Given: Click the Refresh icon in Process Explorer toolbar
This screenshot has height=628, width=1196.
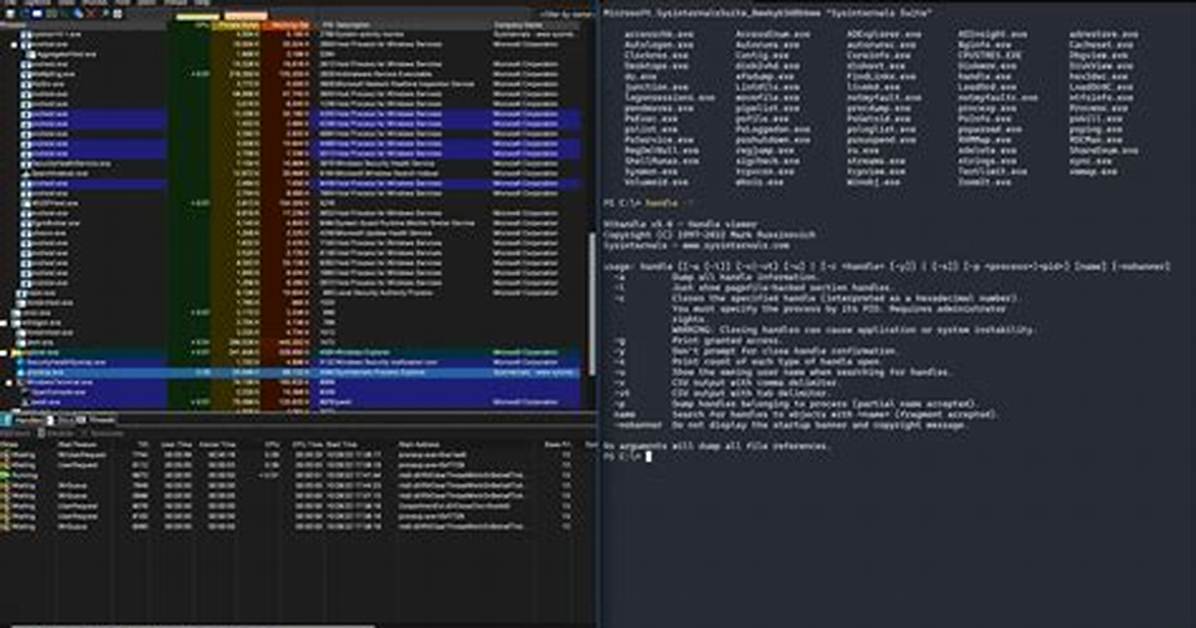Looking at the screenshot, I should click(24, 14).
